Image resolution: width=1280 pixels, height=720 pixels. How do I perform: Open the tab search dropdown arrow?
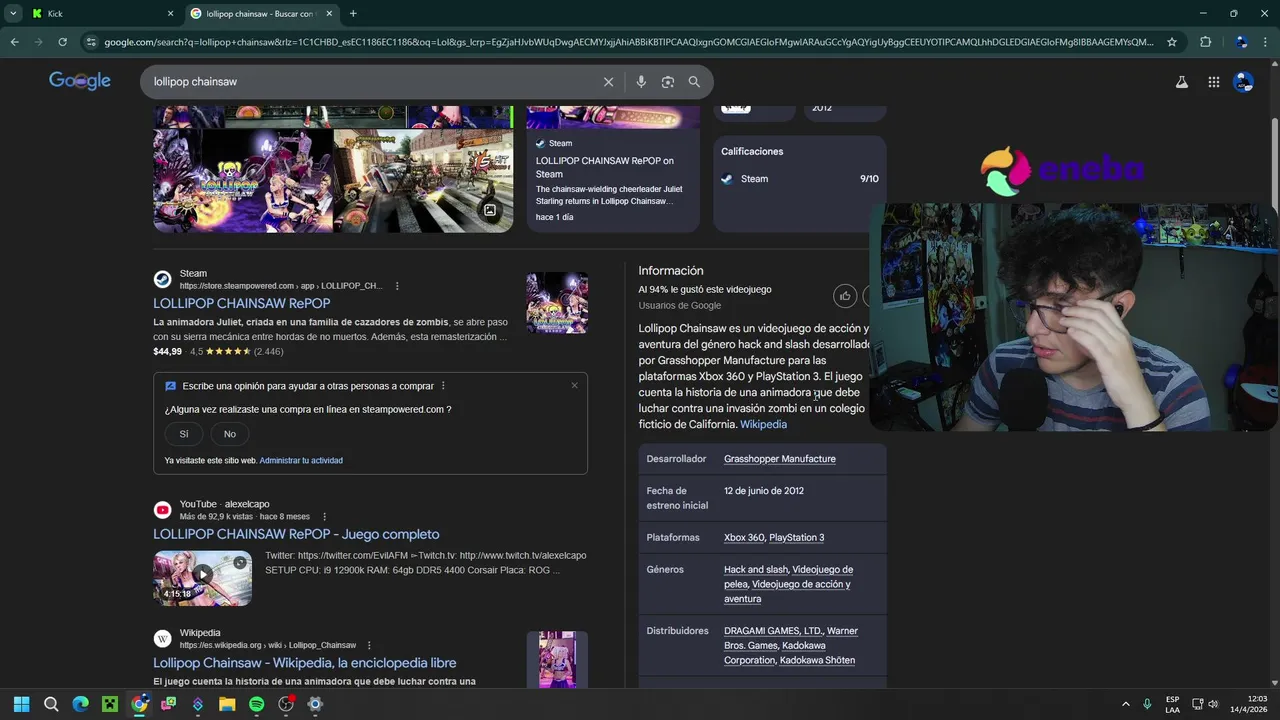13,13
